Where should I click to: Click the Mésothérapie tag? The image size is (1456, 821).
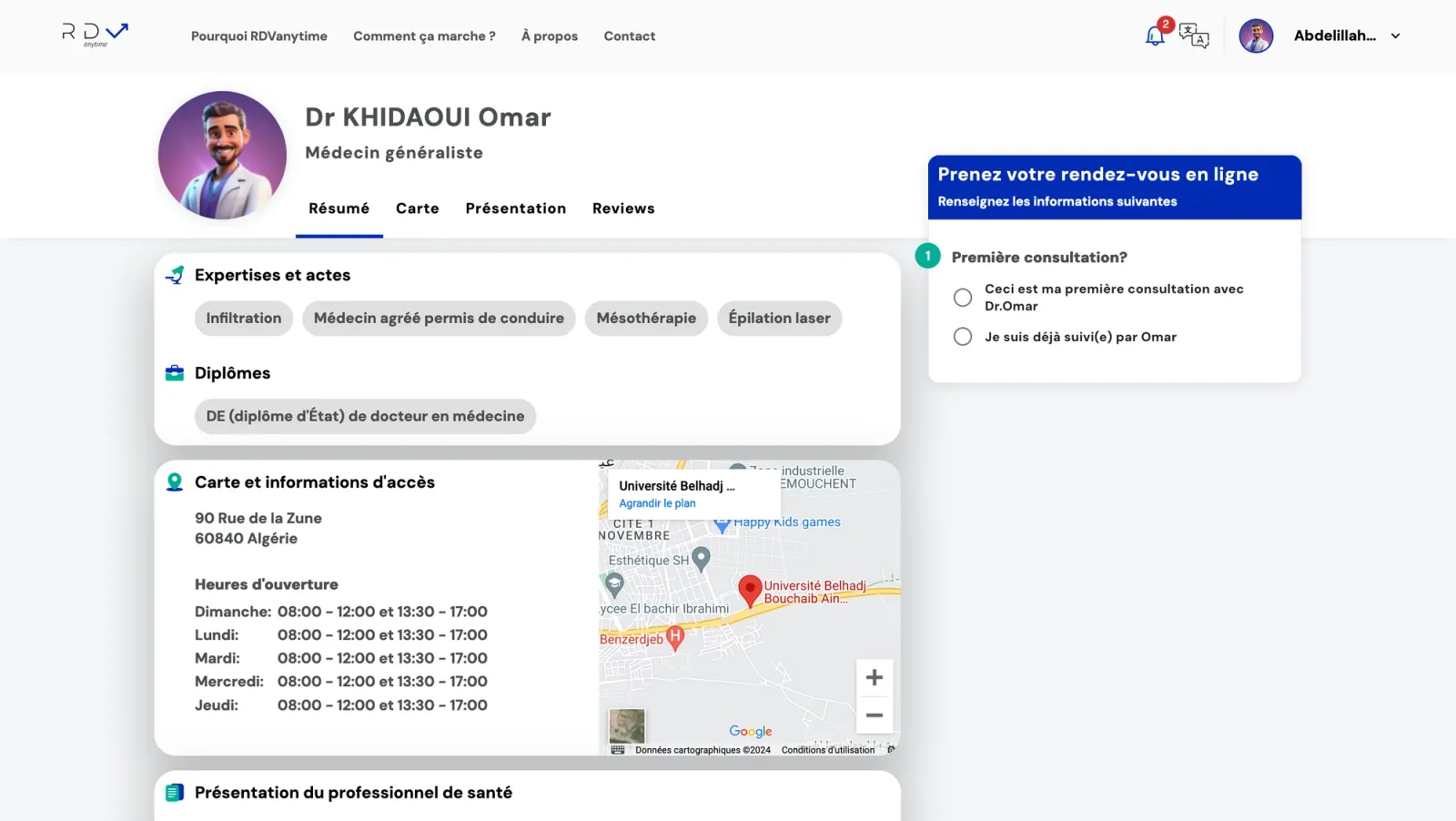coord(646,319)
